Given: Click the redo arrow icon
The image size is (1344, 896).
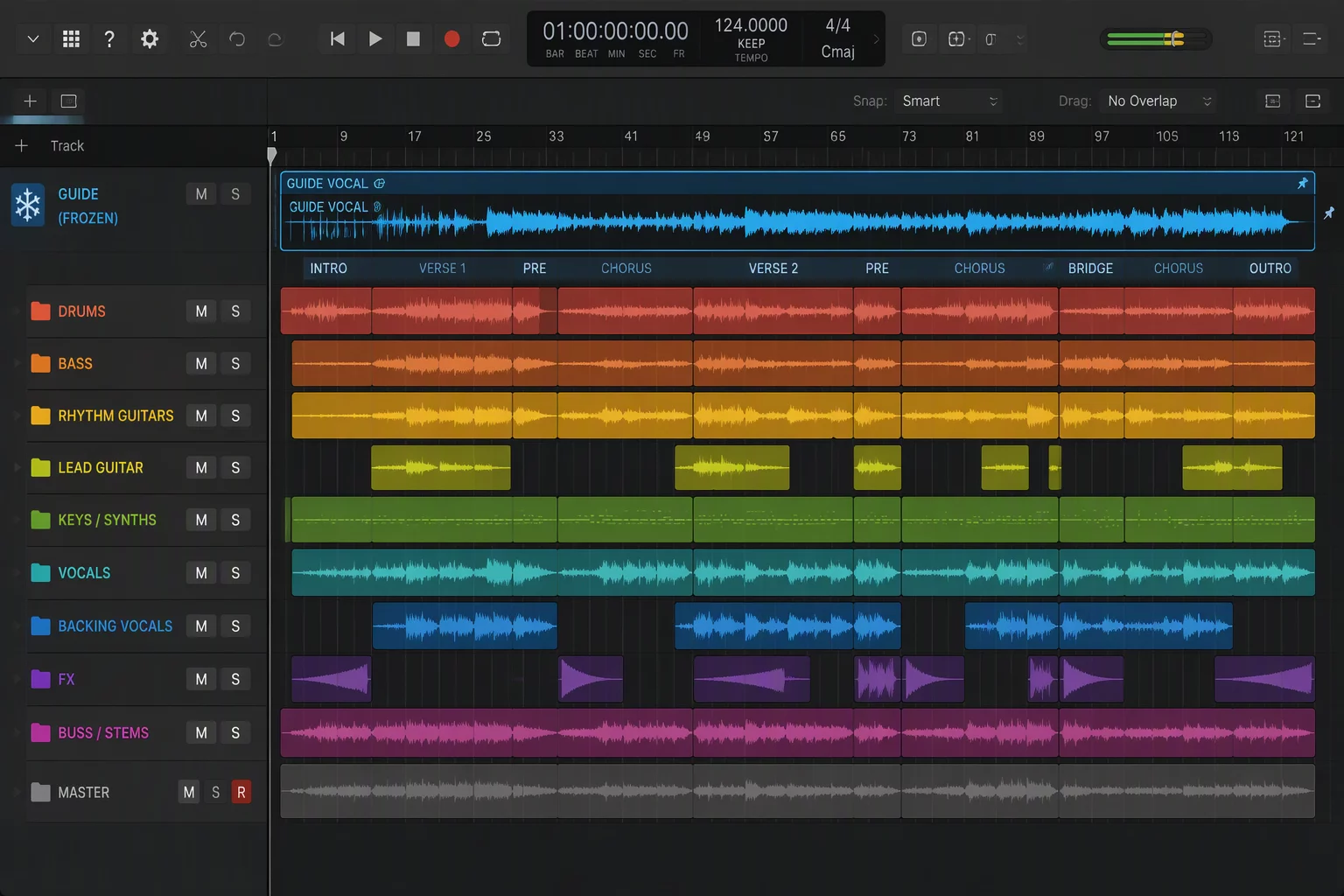Looking at the screenshot, I should [275, 38].
